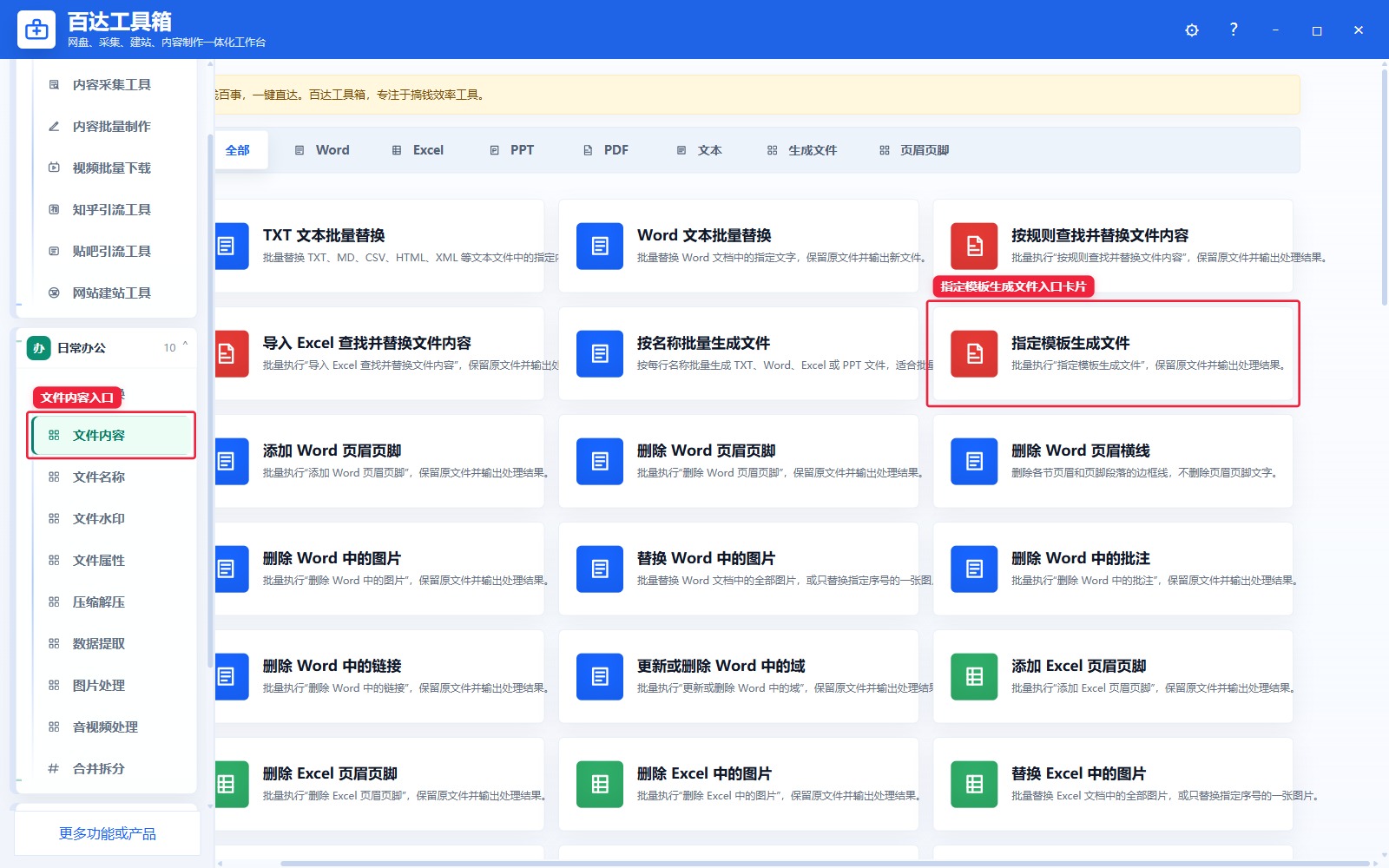The width and height of the screenshot is (1389, 868).
Task: Select 文件水印 in the sidebar
Action: 111,519
